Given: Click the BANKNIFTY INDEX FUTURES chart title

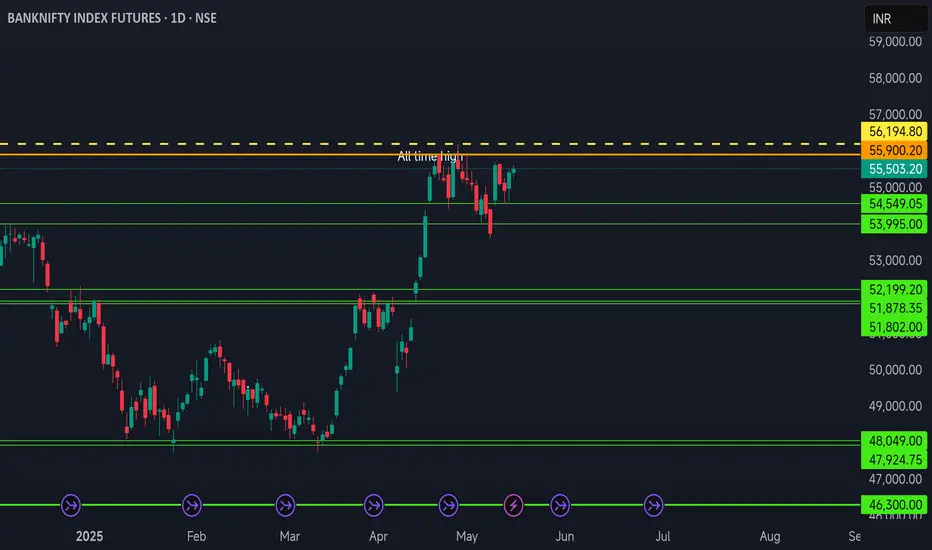Looking at the screenshot, I should click(112, 18).
